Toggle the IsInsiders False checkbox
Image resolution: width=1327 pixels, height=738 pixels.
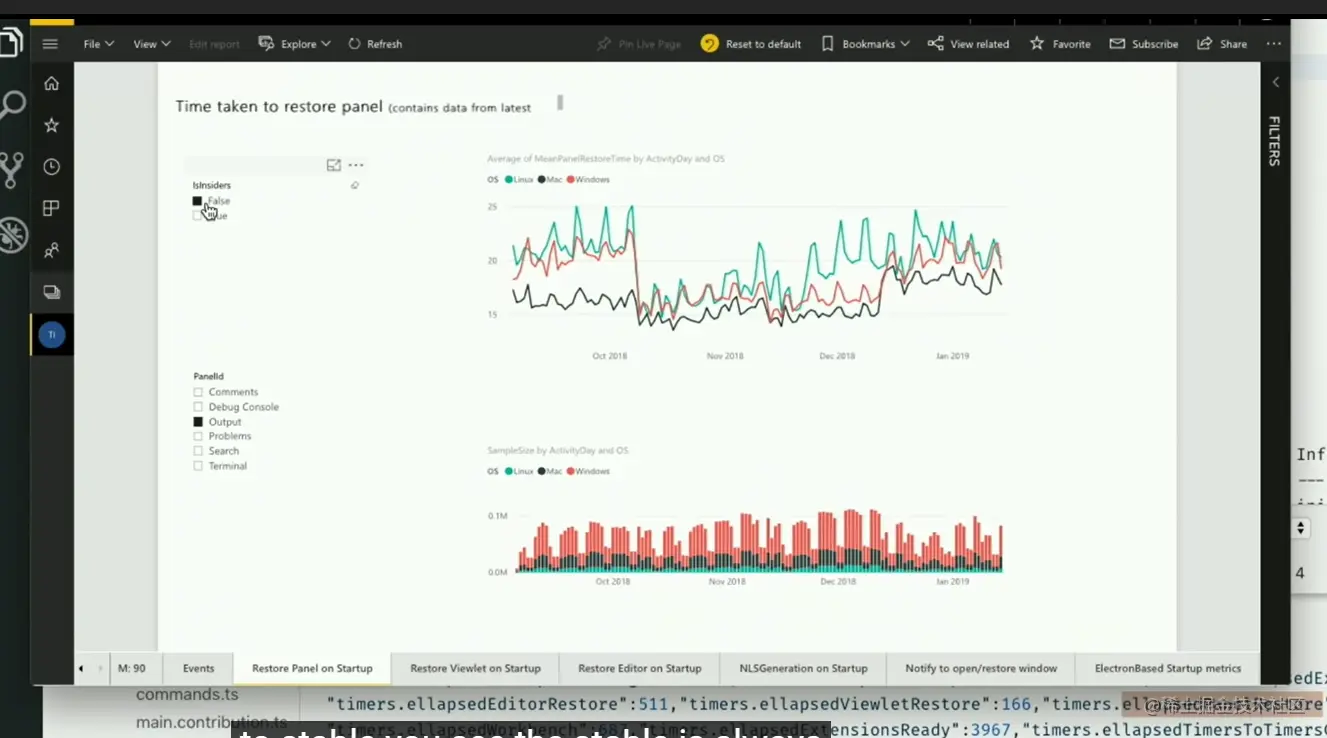pyautogui.click(x=197, y=201)
